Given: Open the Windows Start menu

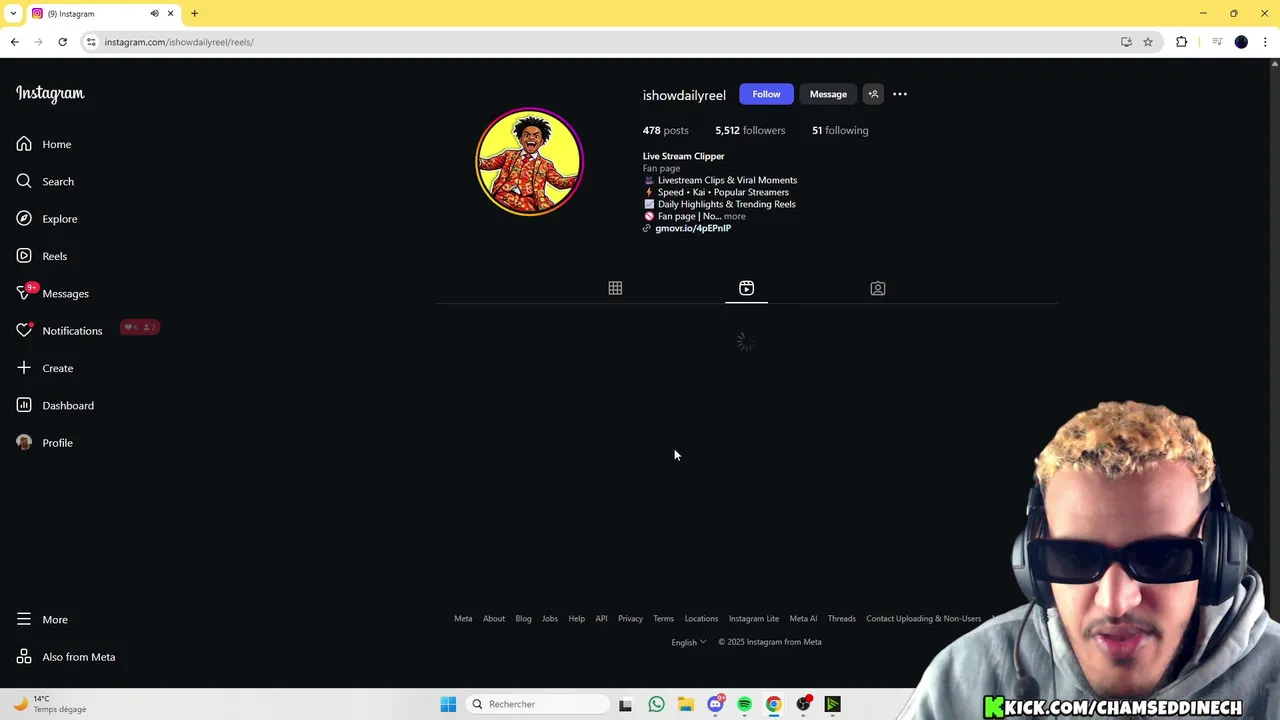Looking at the screenshot, I should [448, 704].
